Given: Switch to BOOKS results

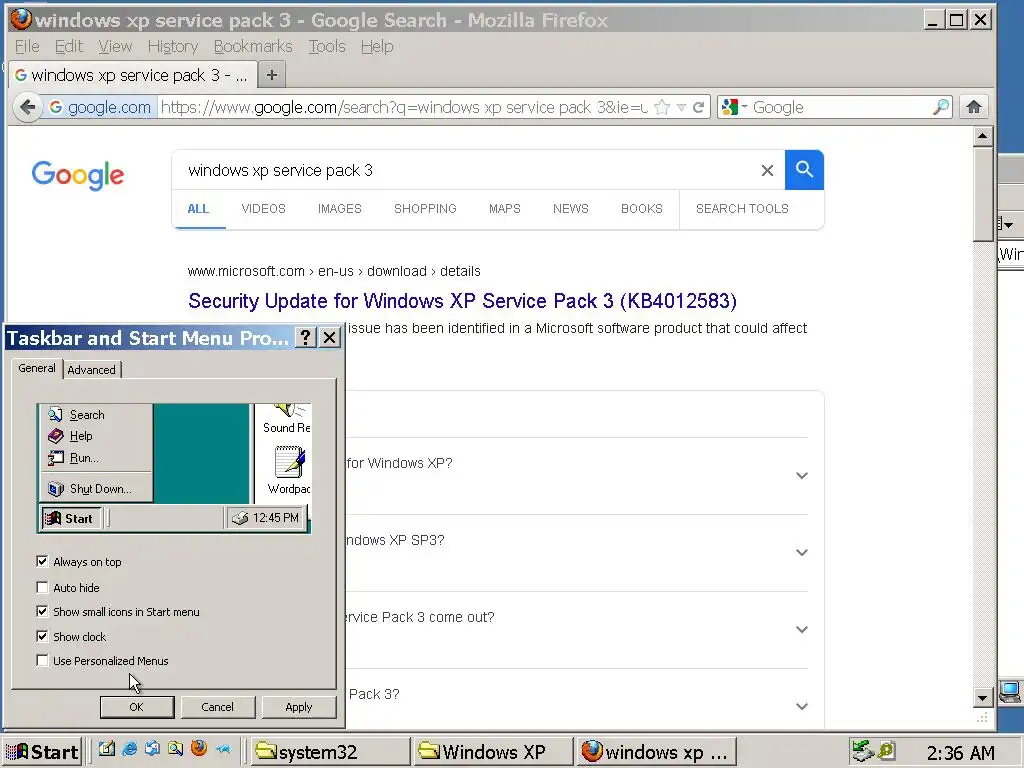Looking at the screenshot, I should (x=641, y=209).
